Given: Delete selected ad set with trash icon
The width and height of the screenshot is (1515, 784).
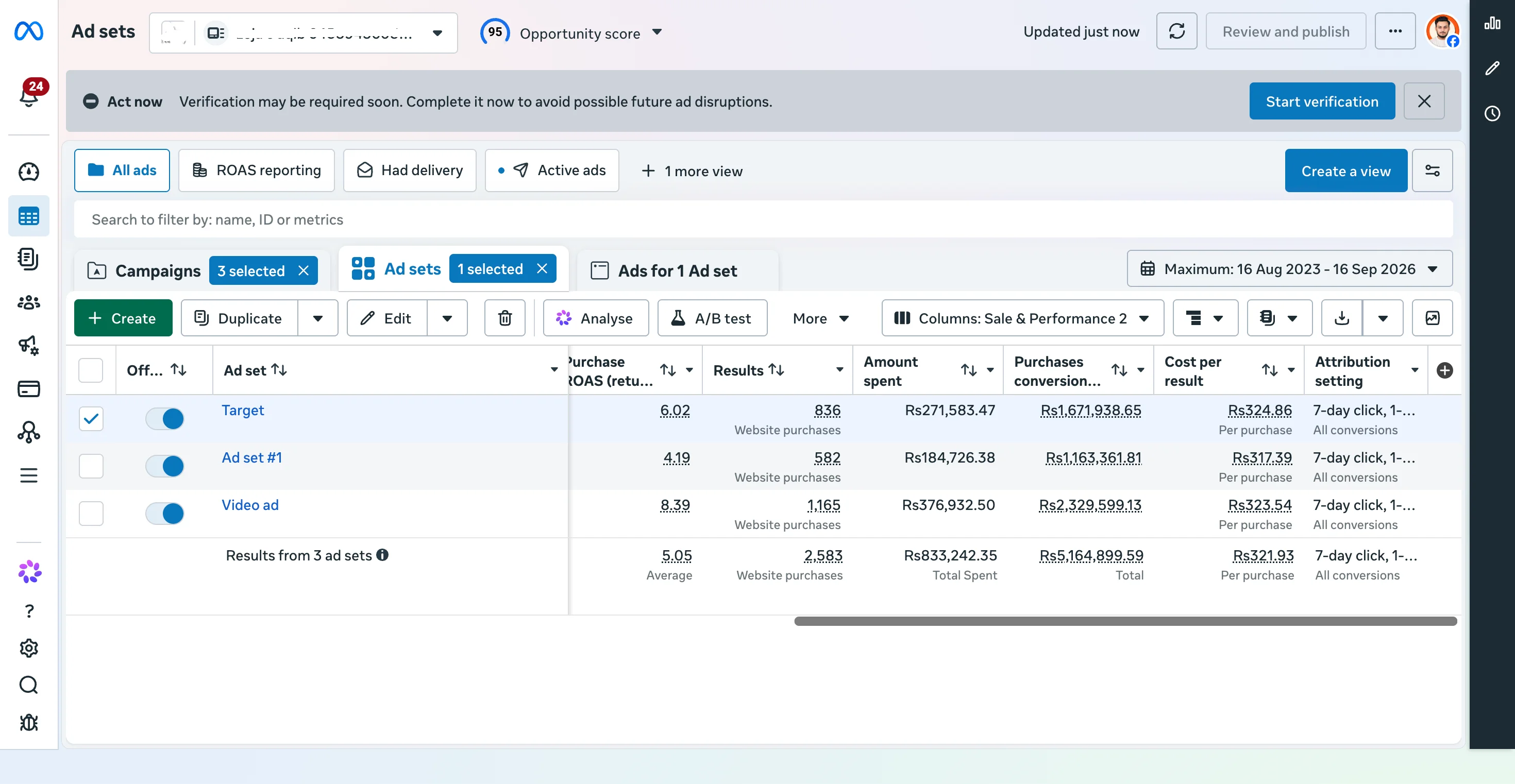Looking at the screenshot, I should (x=504, y=318).
